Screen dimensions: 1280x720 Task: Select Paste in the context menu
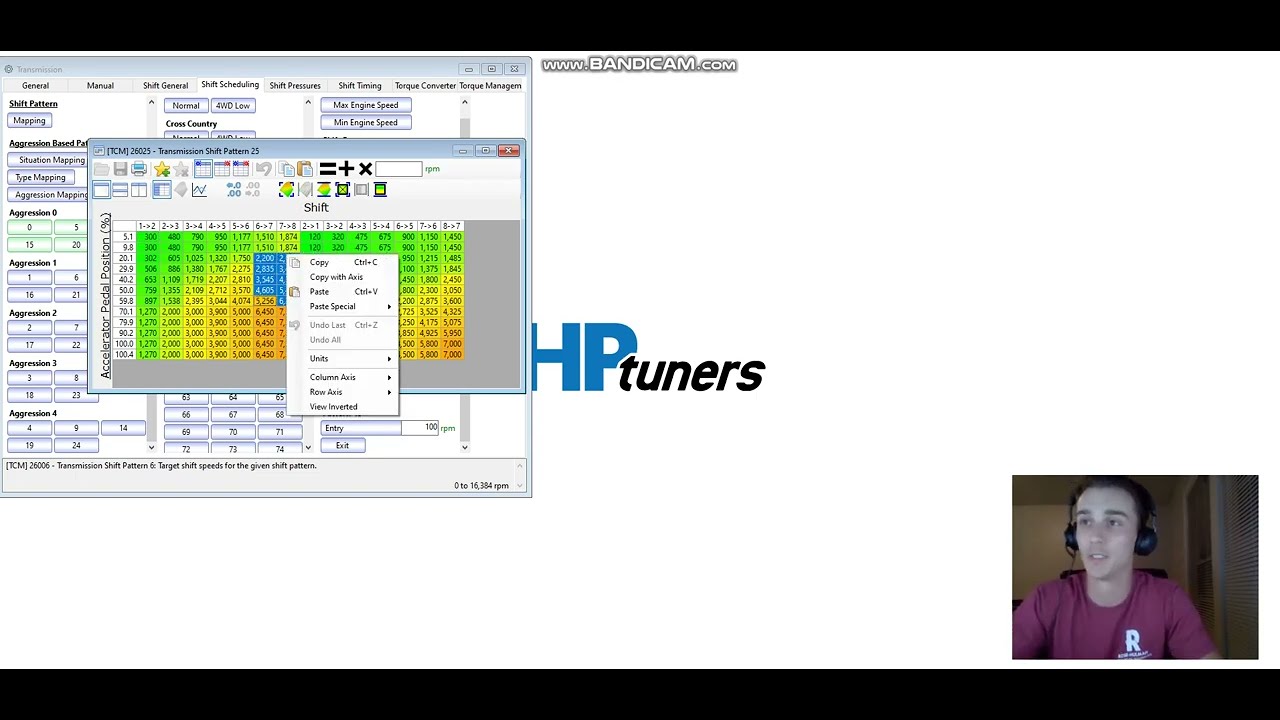pos(343,292)
